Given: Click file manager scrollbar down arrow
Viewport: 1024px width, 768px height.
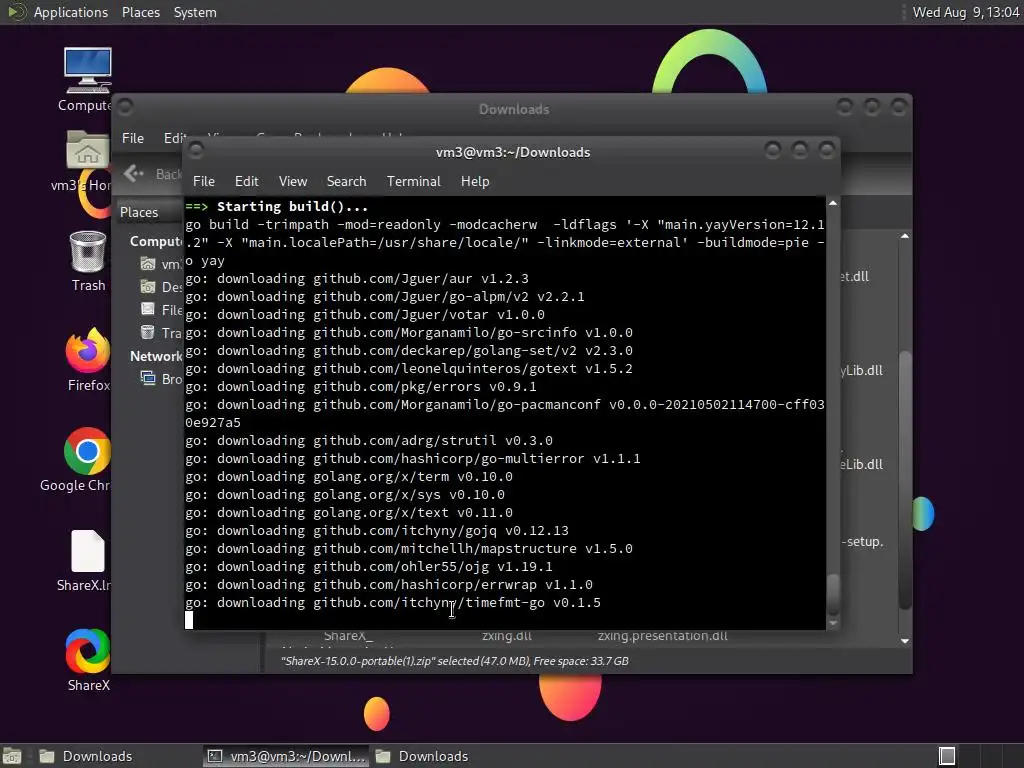Looking at the screenshot, I should (904, 641).
